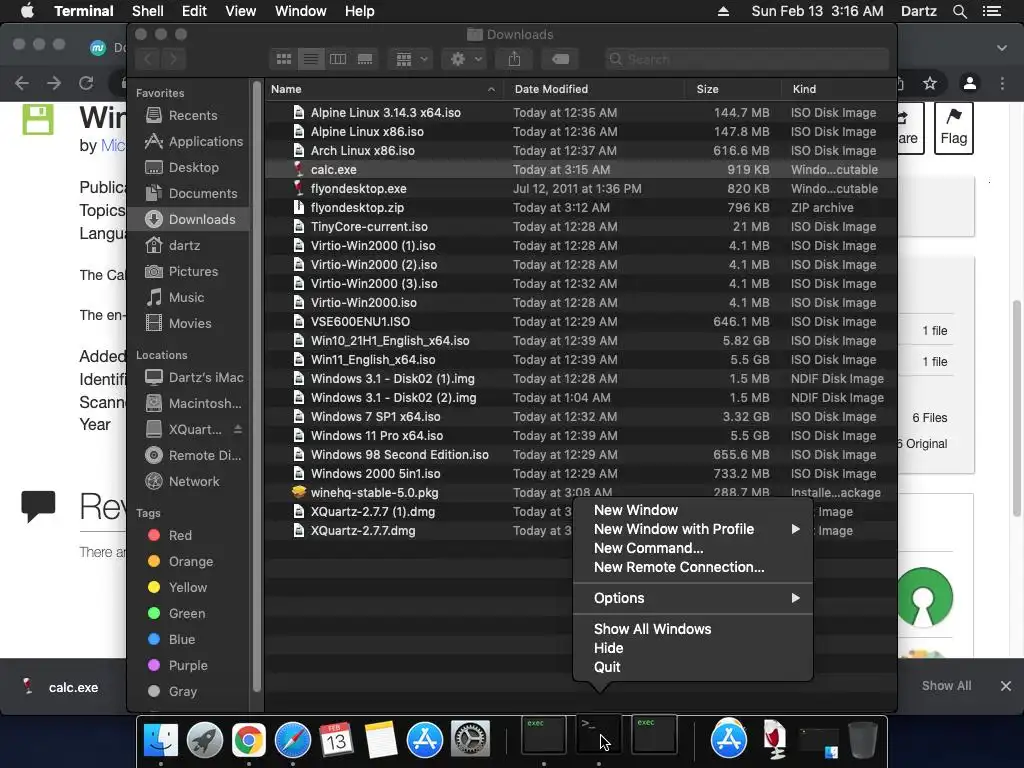
Task: Select Documents in Finder sidebar
Action: click(x=188, y=194)
